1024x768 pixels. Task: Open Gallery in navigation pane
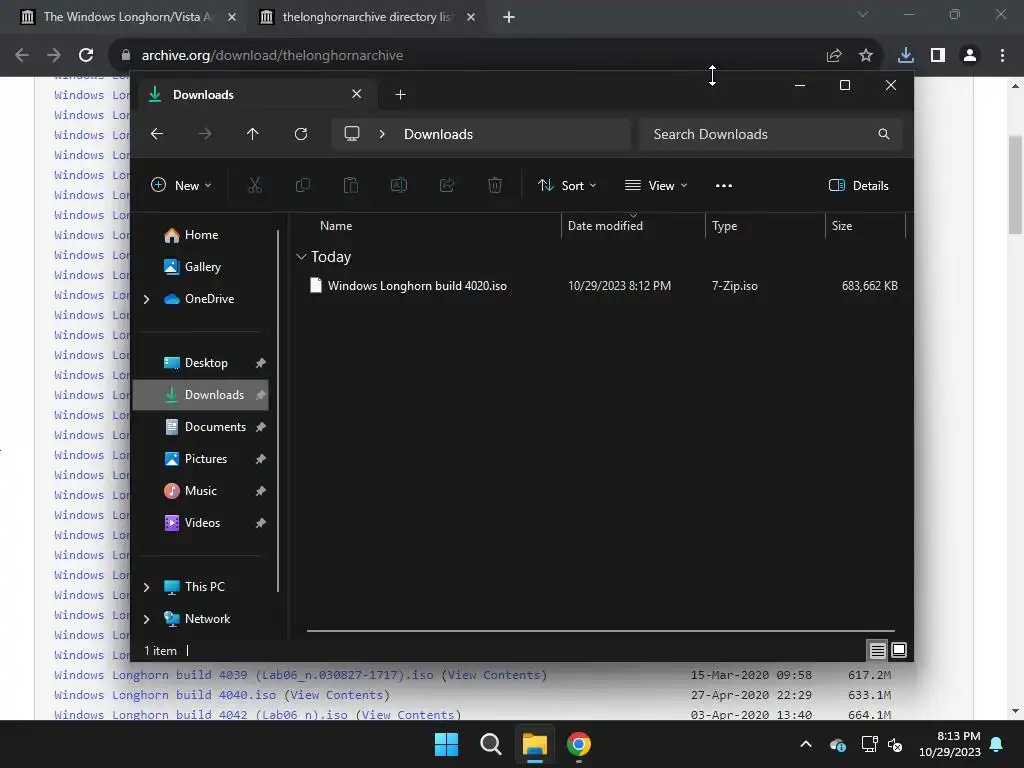(x=201, y=267)
